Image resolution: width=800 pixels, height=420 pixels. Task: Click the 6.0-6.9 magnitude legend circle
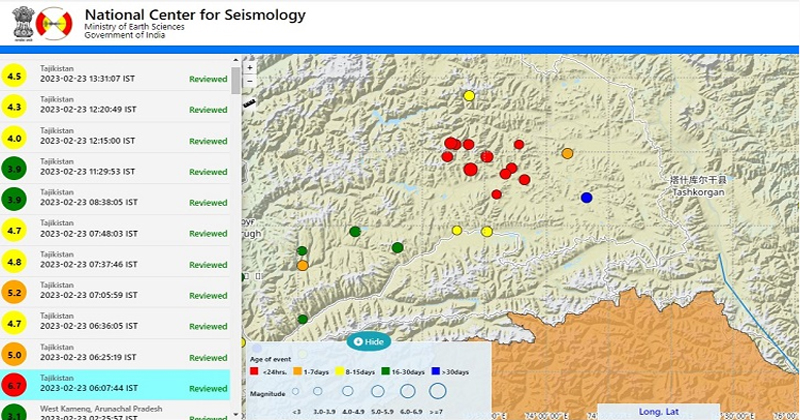pos(407,391)
